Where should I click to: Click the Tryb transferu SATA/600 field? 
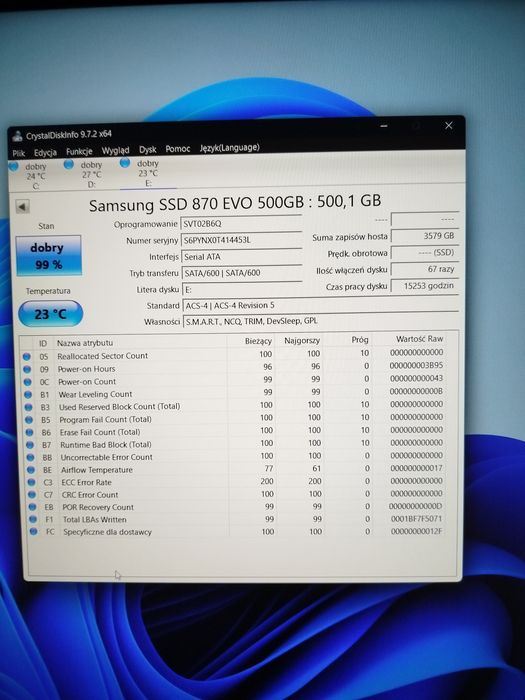click(242, 272)
